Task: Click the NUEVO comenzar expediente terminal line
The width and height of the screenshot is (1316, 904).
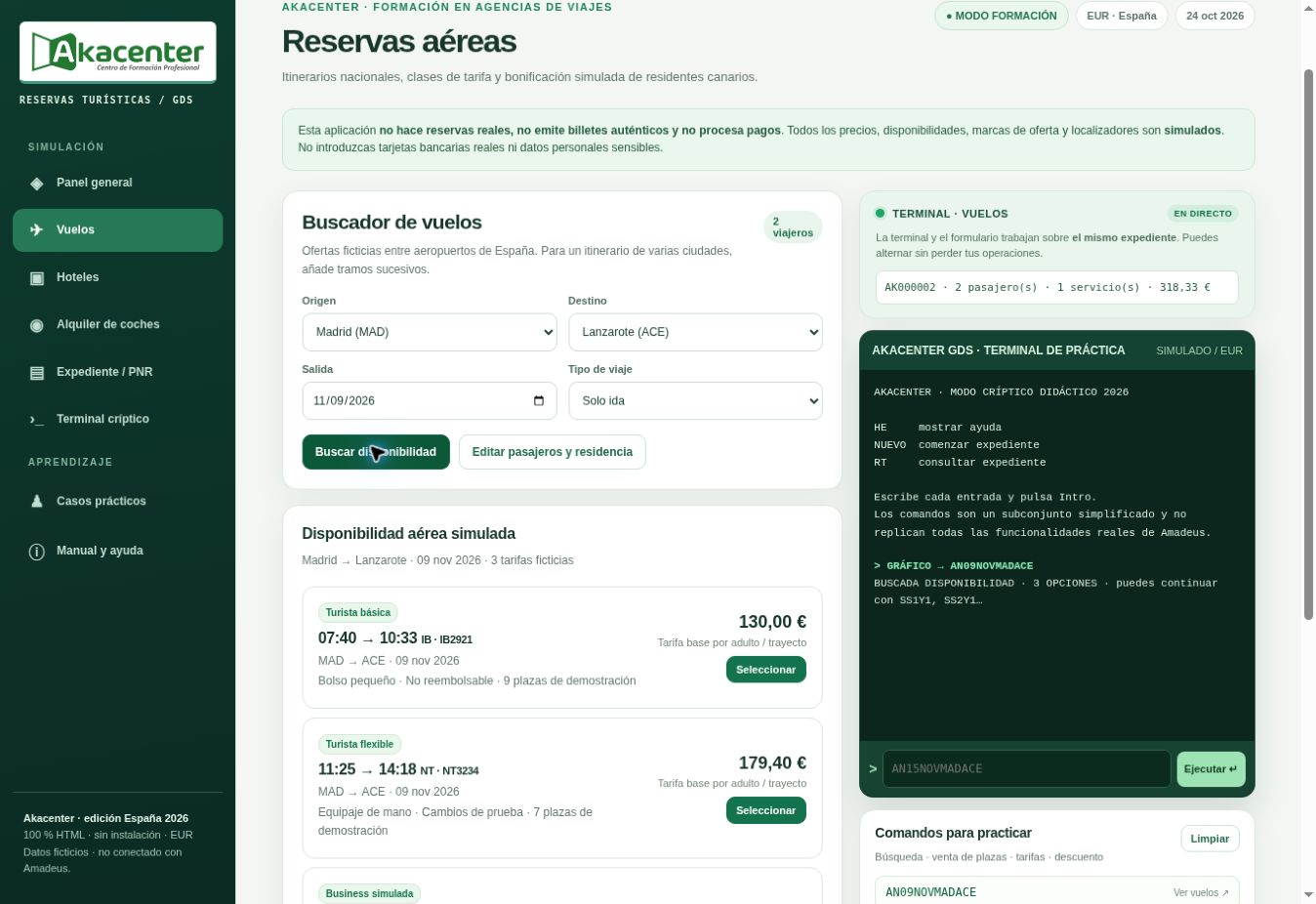Action: 957,445
